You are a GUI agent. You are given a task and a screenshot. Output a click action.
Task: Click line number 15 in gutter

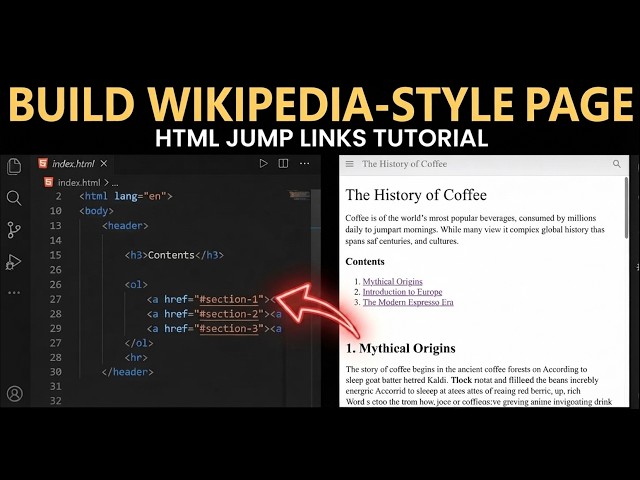point(56,255)
